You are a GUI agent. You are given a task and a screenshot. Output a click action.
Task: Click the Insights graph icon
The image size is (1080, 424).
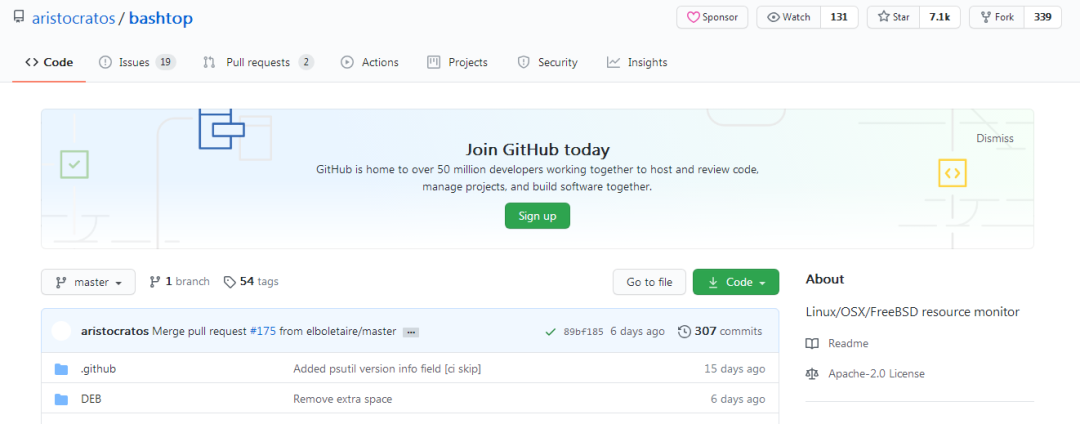[613, 62]
